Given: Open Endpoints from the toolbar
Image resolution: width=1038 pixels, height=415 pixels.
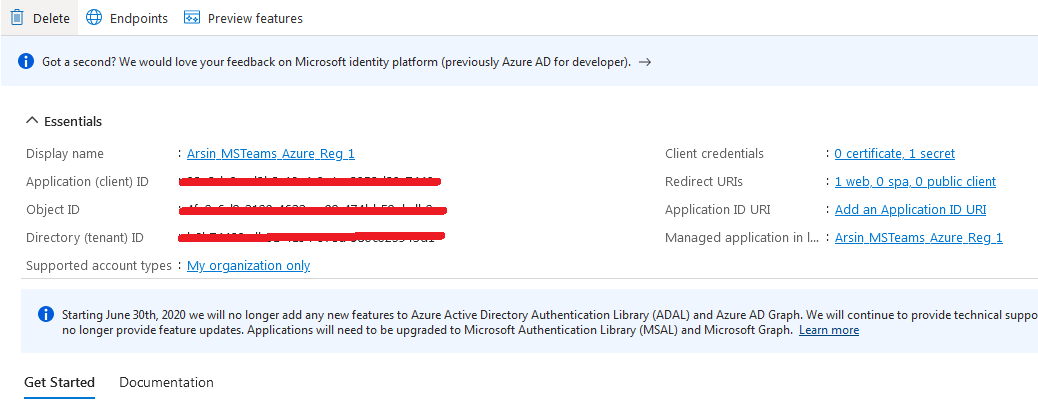Looking at the screenshot, I should pos(139,19).
